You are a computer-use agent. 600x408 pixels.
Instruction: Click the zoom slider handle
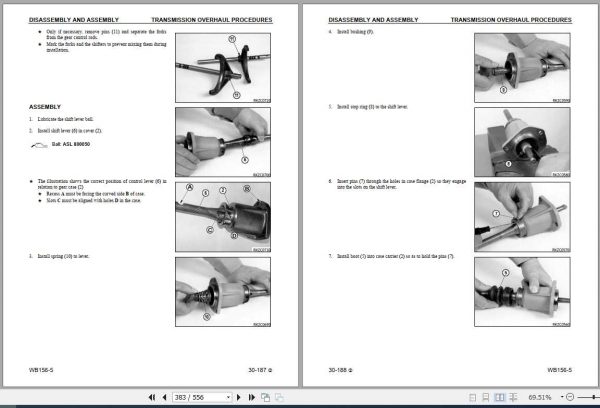point(594,397)
